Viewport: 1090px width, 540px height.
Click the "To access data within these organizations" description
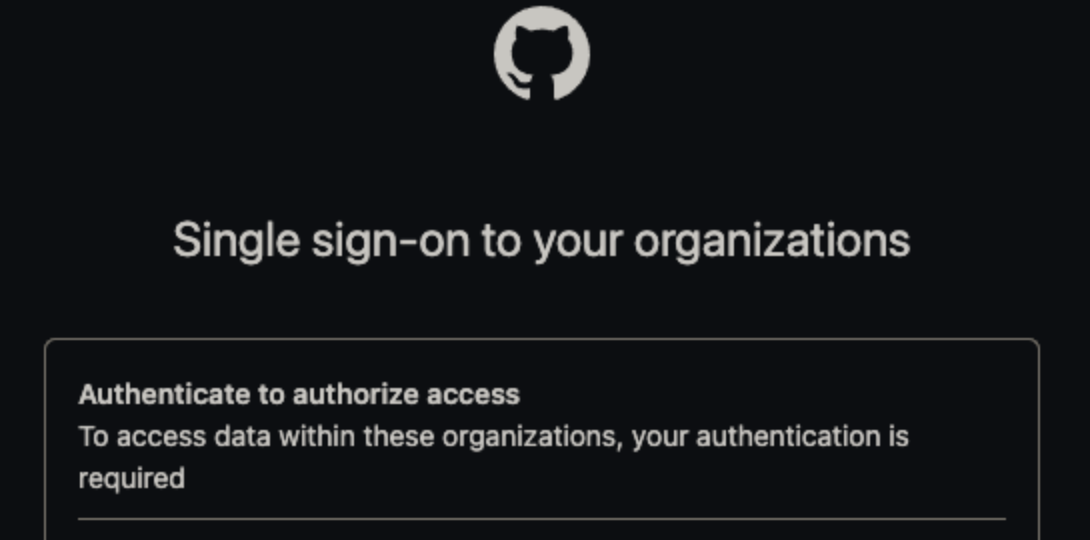[x=493, y=437]
